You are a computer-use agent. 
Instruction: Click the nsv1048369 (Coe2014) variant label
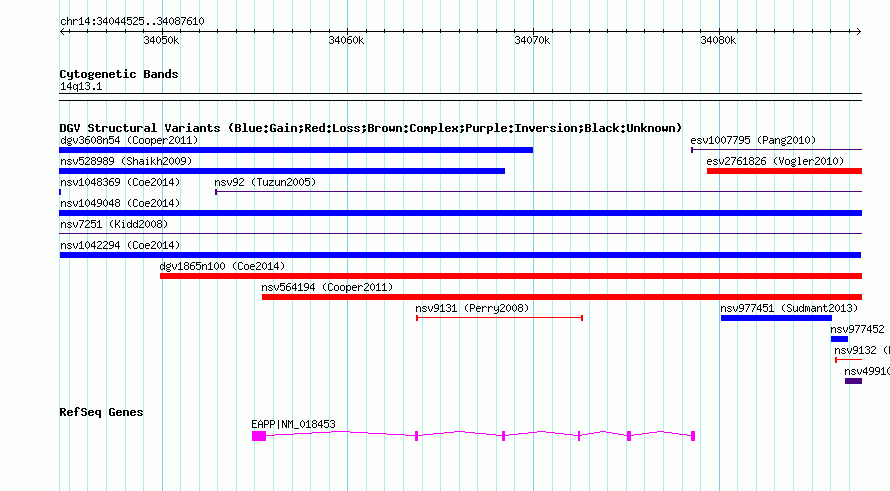(x=120, y=182)
